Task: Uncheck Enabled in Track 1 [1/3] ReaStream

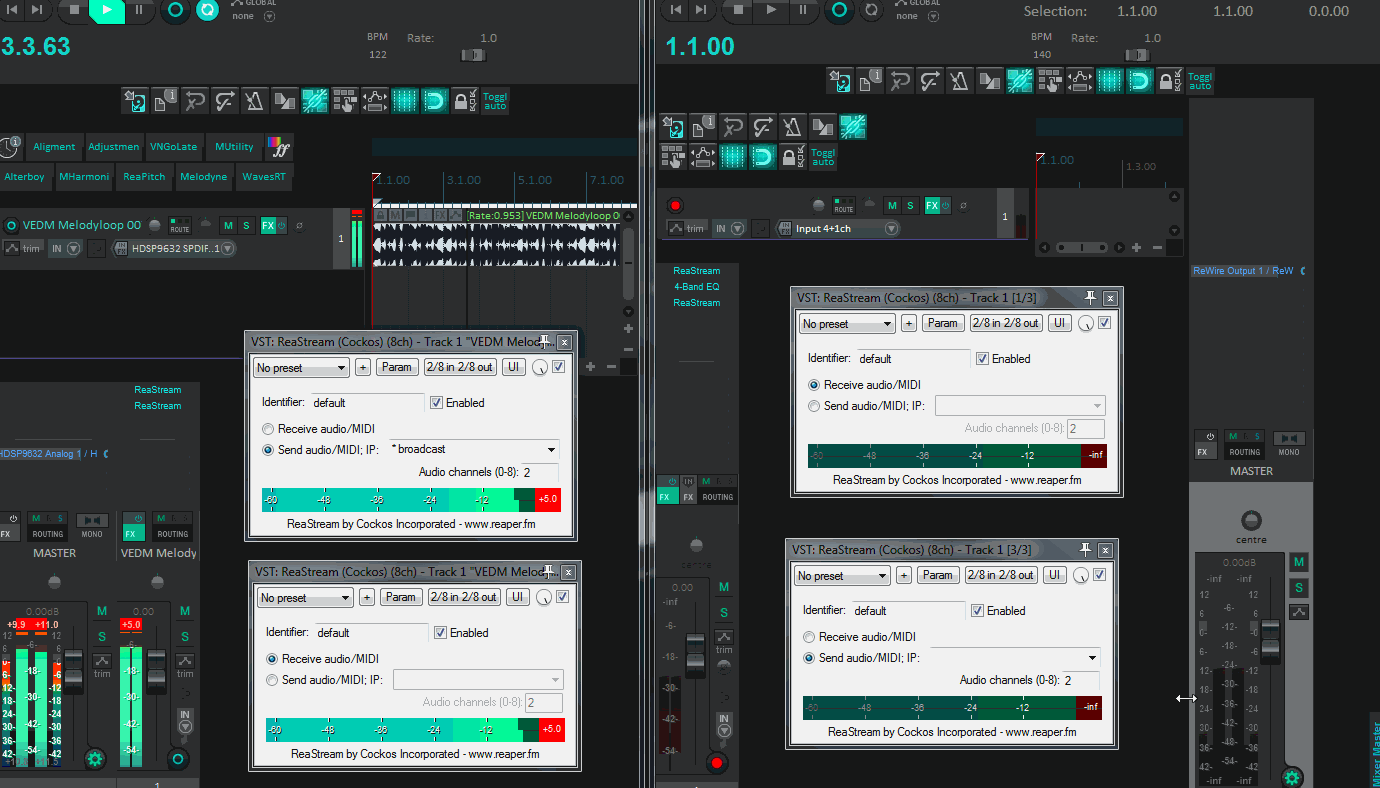Action: click(x=982, y=359)
